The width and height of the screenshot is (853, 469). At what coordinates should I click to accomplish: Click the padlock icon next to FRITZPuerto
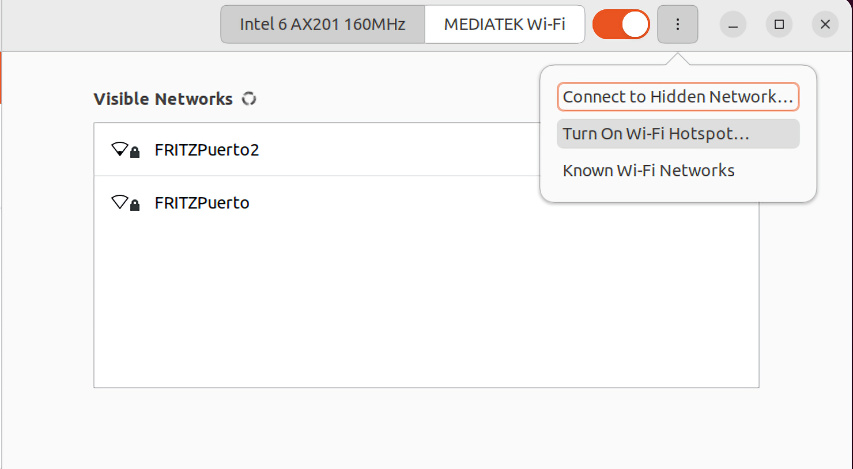pos(135,205)
